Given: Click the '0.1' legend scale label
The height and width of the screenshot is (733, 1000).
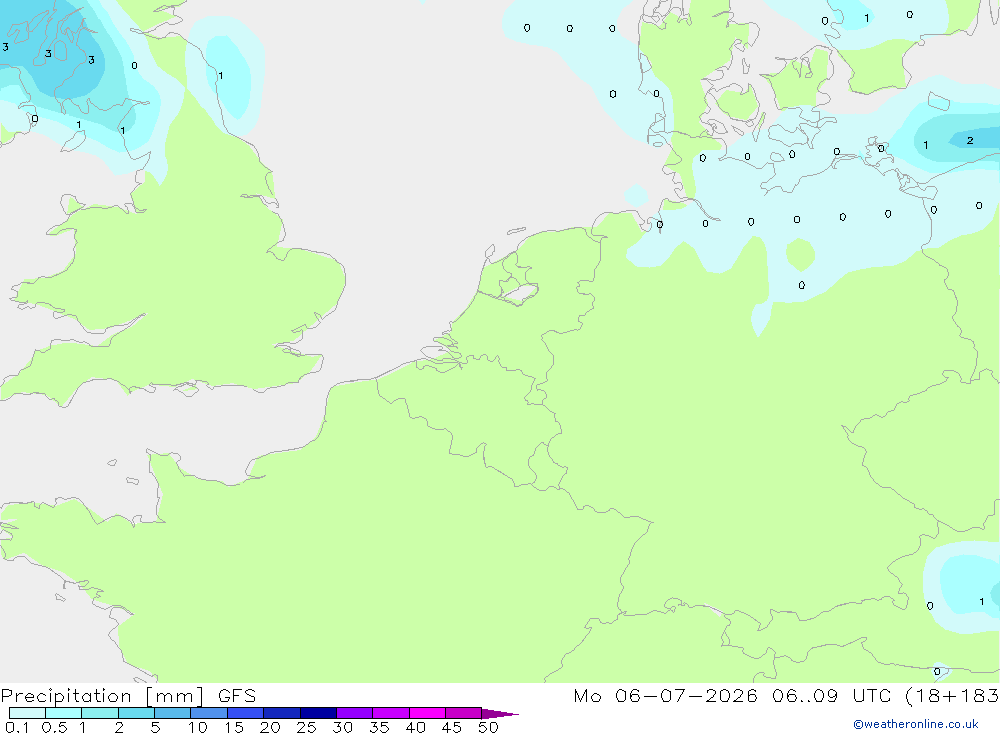Looking at the screenshot, I should (x=17, y=727).
